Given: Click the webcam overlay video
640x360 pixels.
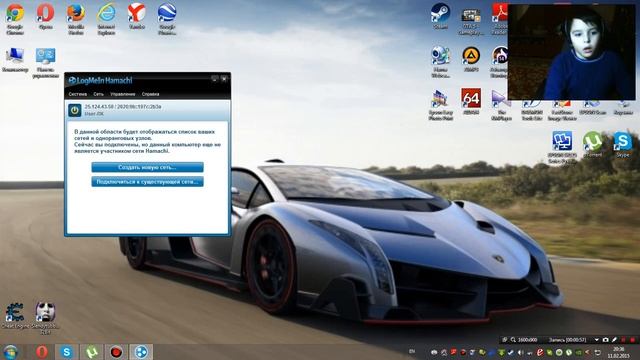Looking at the screenshot, I should point(571,51).
